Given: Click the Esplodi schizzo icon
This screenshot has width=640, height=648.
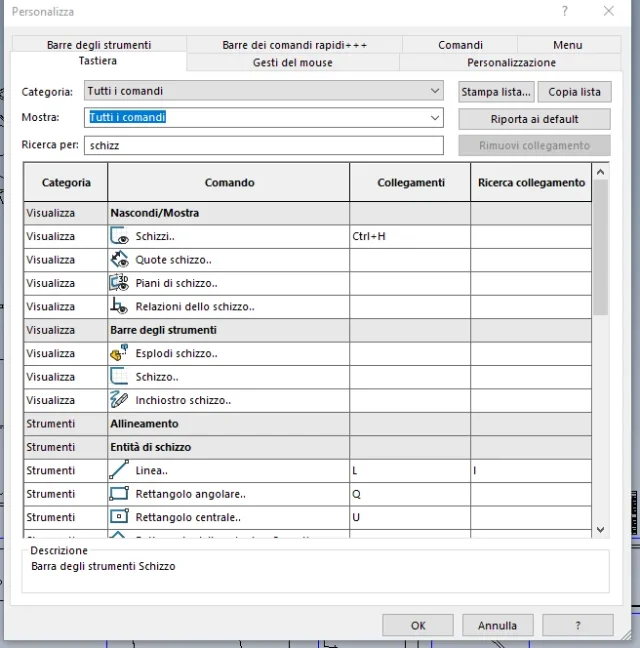Looking at the screenshot, I should pyautogui.click(x=119, y=353).
